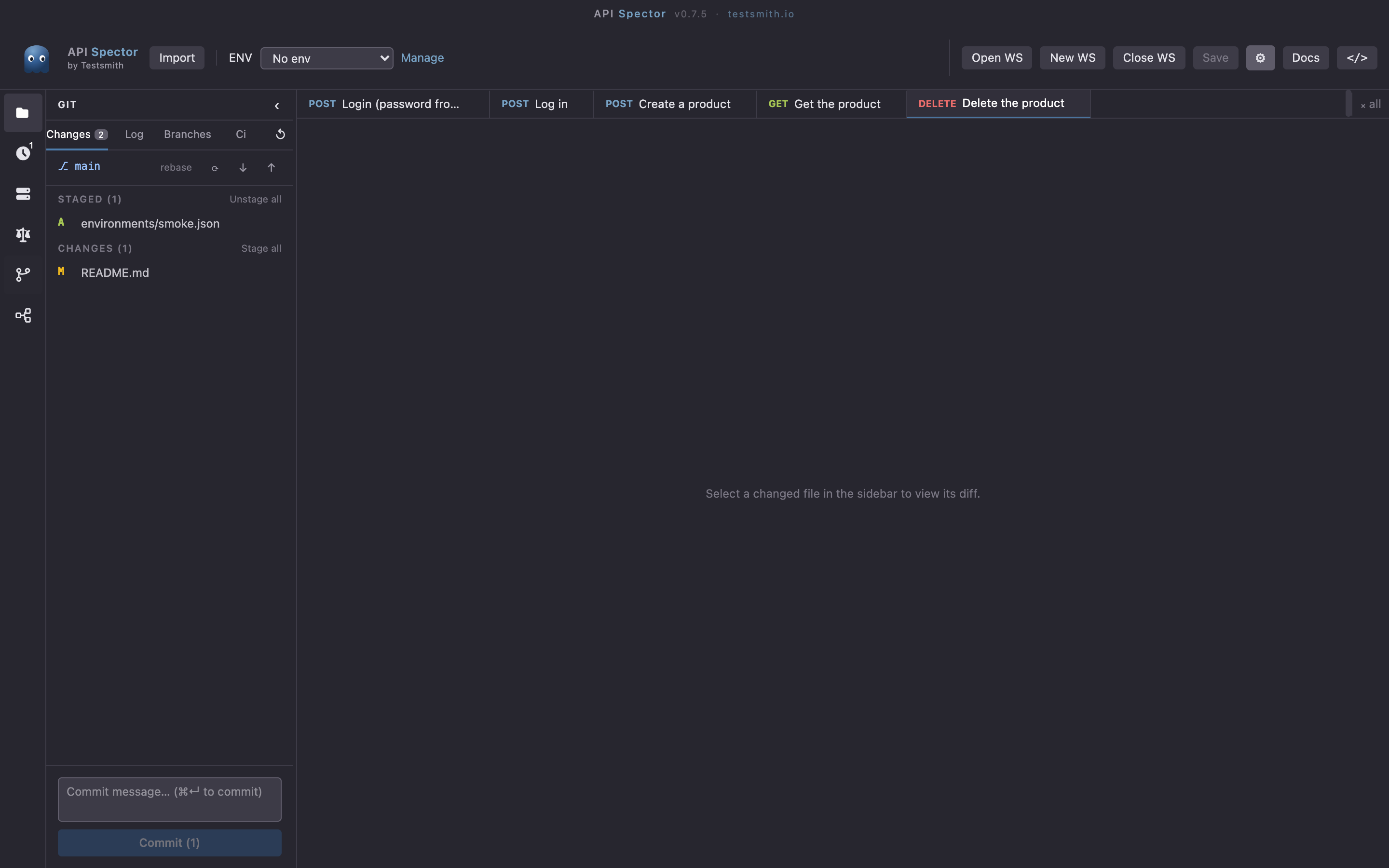Click 'Unstage all' in STAGED section
Screen dimensions: 1389x868
(x=256, y=199)
